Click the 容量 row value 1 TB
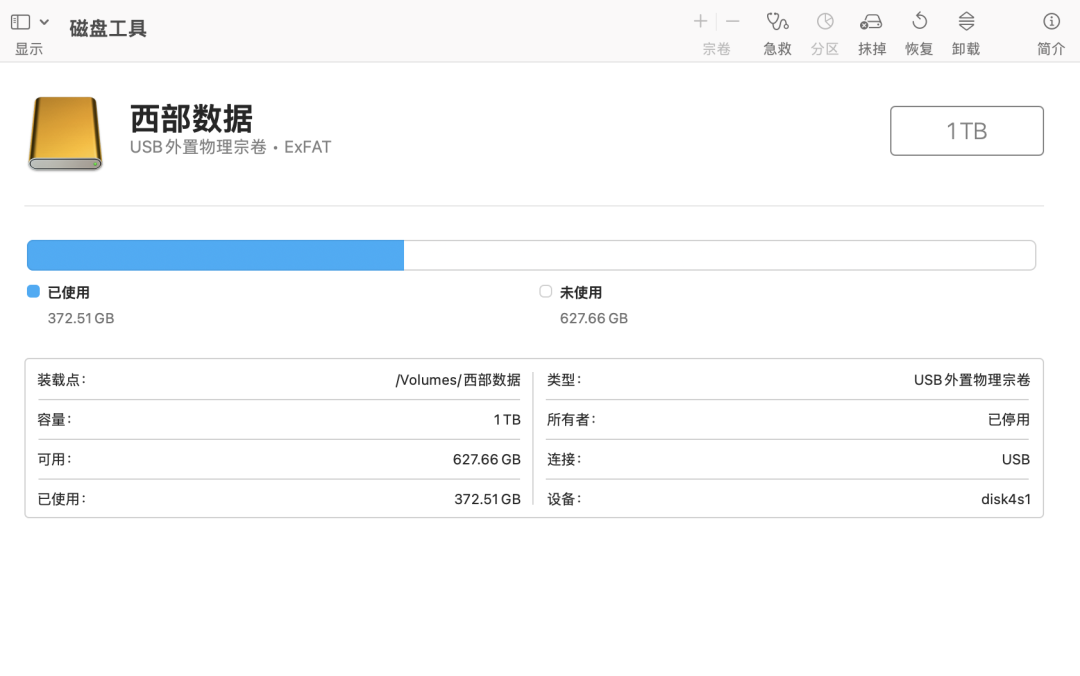Image resolution: width=1080 pixels, height=676 pixels. (507, 420)
